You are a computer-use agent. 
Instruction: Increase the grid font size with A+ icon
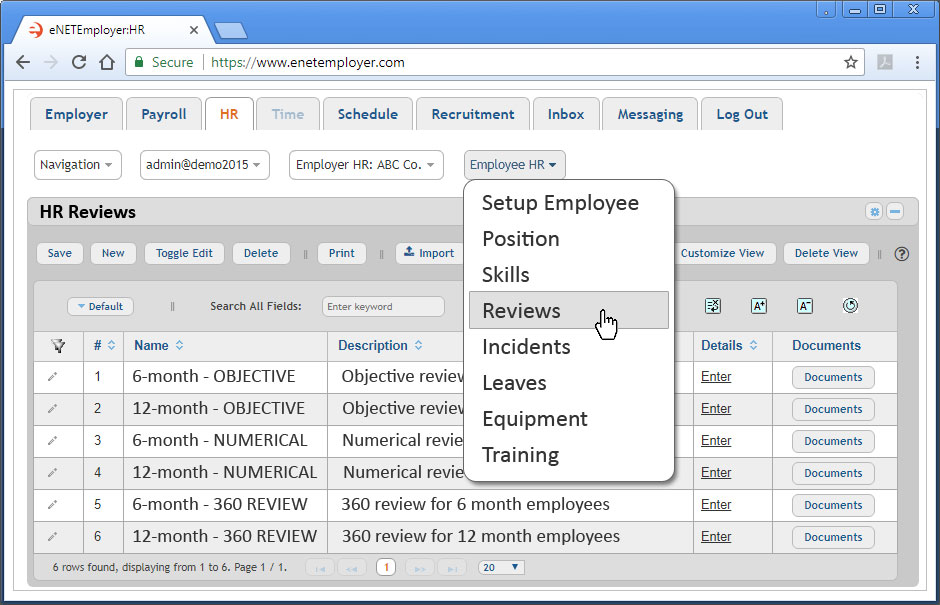click(759, 306)
